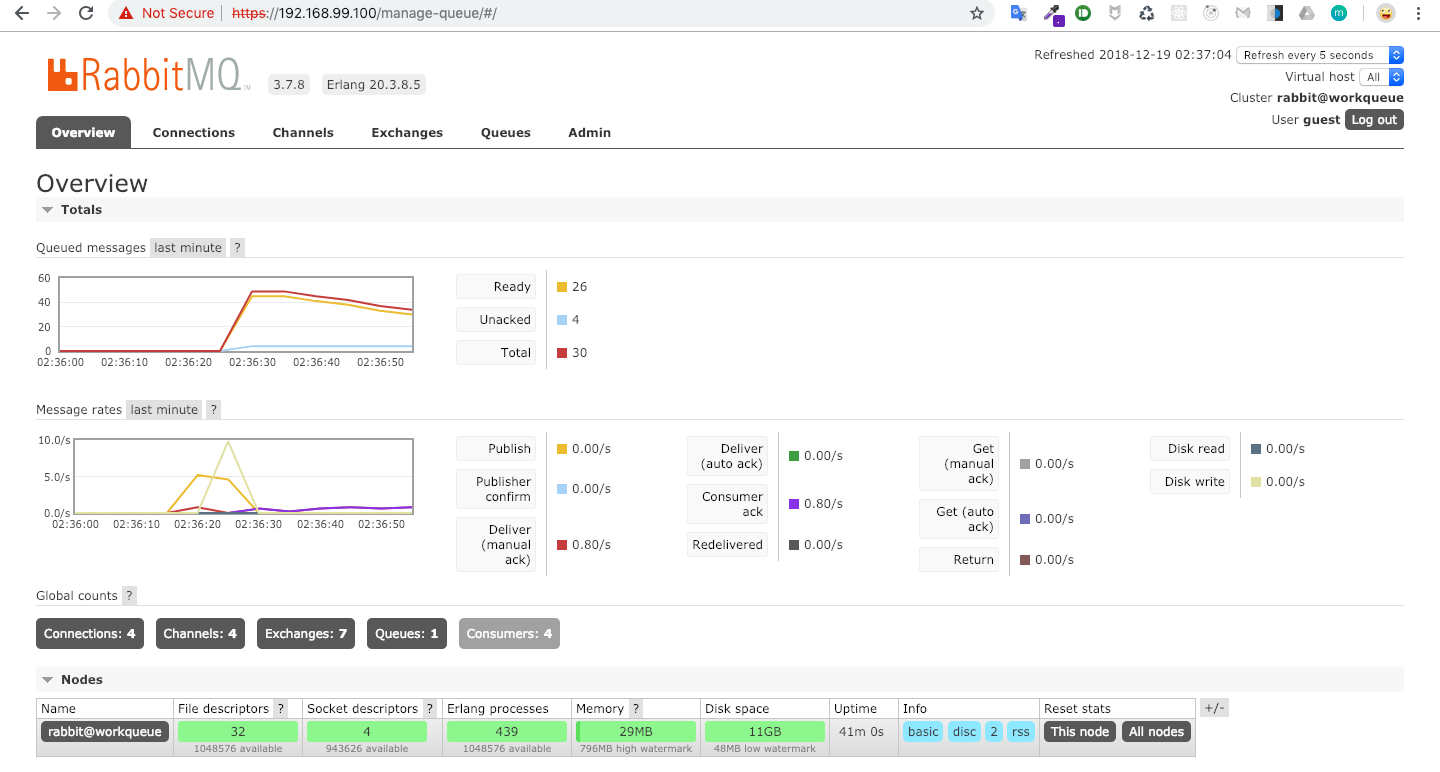Image resolution: width=1440 pixels, height=772 pixels.
Task: Click the 29MB memory usage bar
Action: [636, 732]
